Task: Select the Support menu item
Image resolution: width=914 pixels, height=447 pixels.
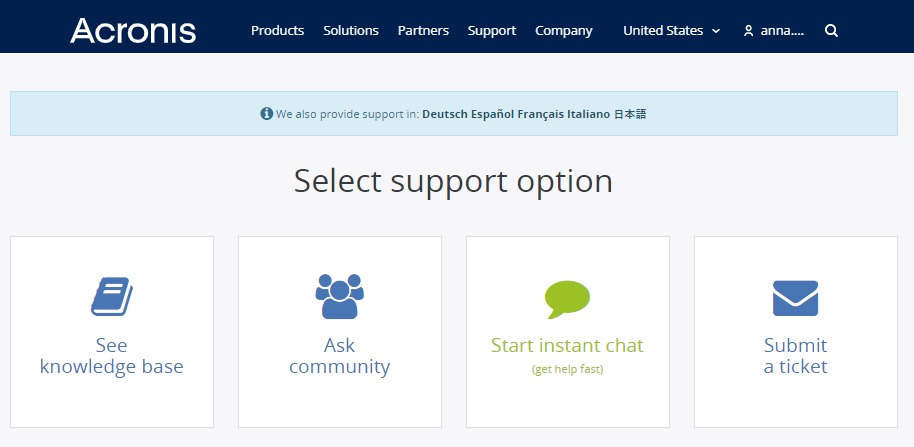Action: 492,31
